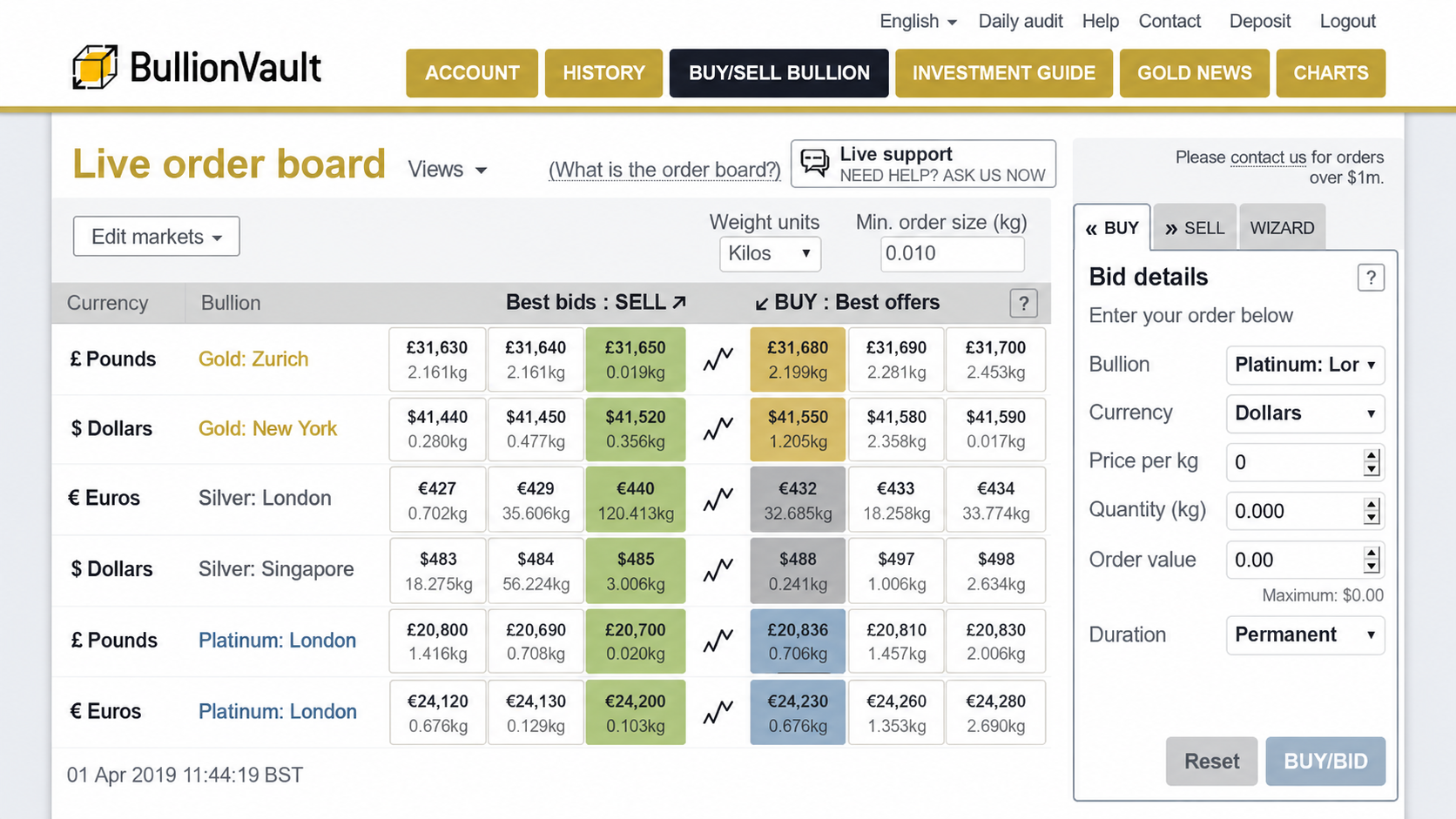1456x819 pixels.
Task: Open the English language dropdown
Action: tap(918, 21)
